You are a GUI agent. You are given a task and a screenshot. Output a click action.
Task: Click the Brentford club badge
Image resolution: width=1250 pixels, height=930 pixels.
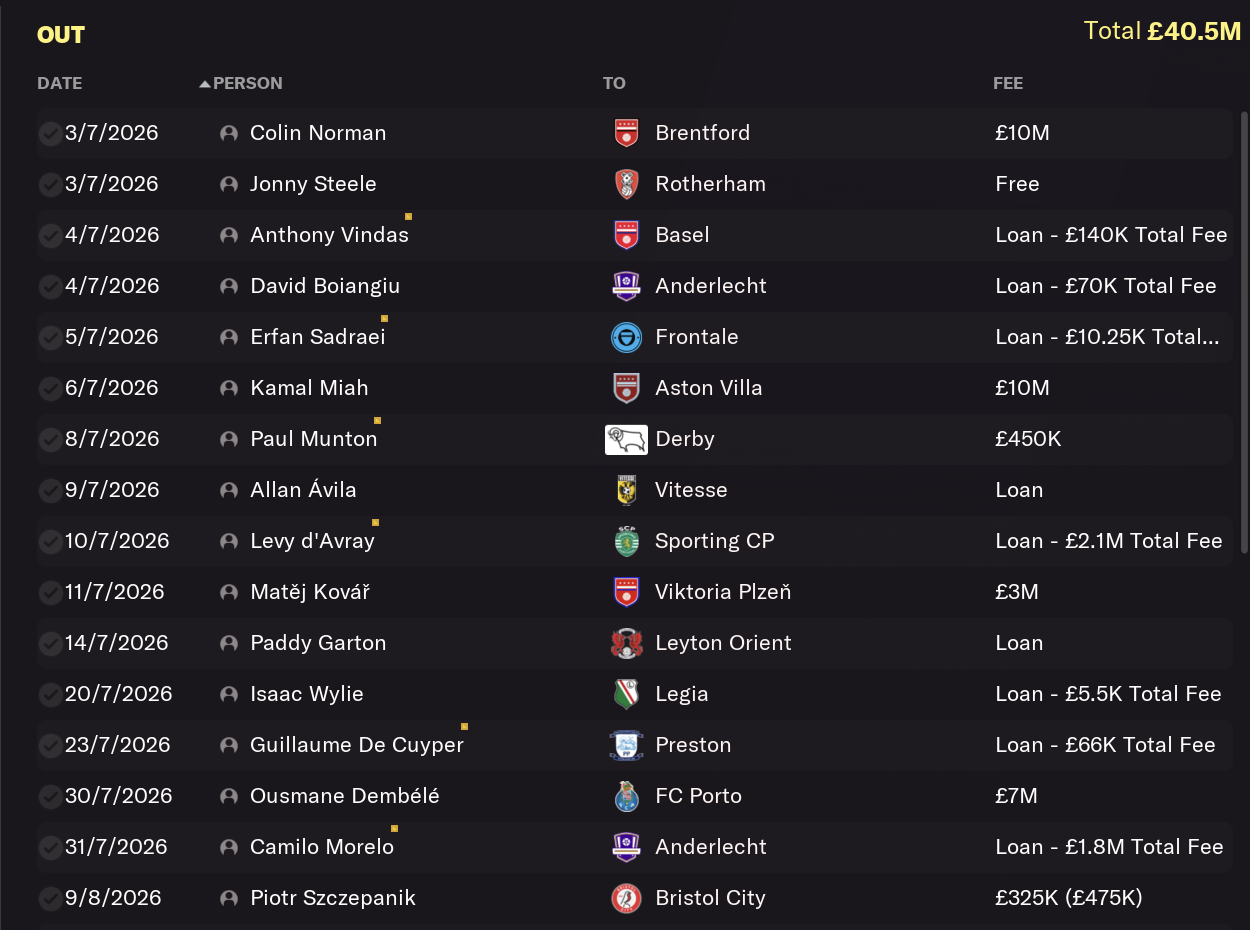(x=626, y=133)
